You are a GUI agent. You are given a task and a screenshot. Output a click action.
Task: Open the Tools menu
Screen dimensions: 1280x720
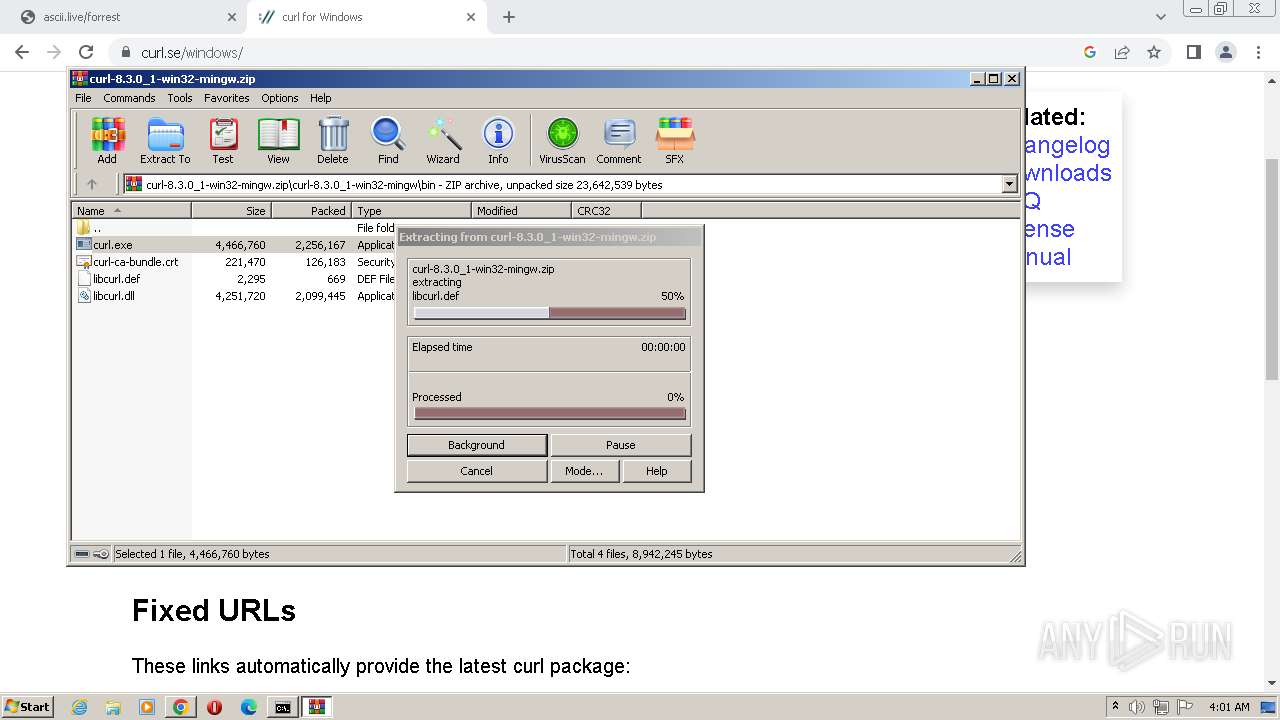(x=180, y=98)
